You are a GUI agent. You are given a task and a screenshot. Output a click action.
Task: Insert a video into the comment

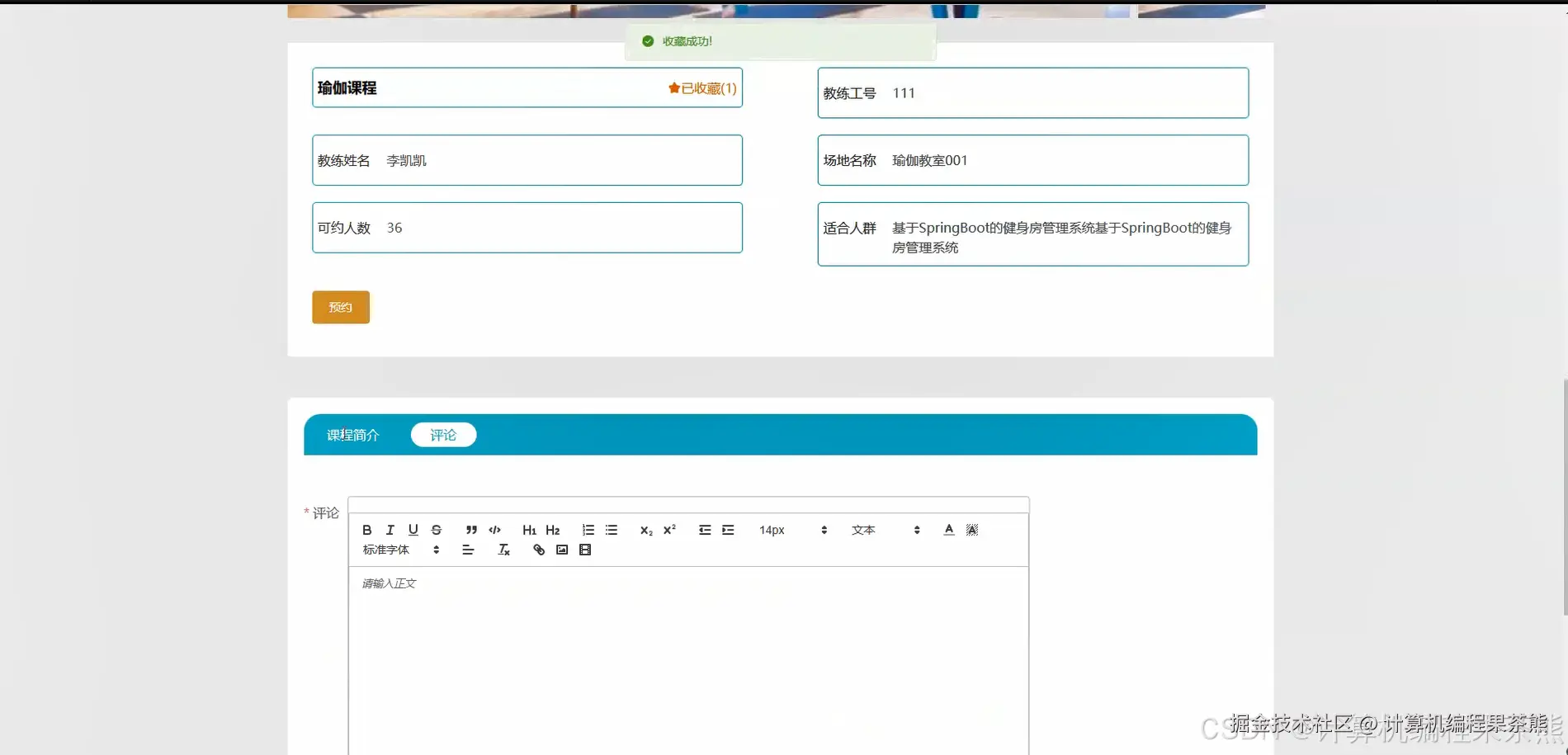(585, 550)
